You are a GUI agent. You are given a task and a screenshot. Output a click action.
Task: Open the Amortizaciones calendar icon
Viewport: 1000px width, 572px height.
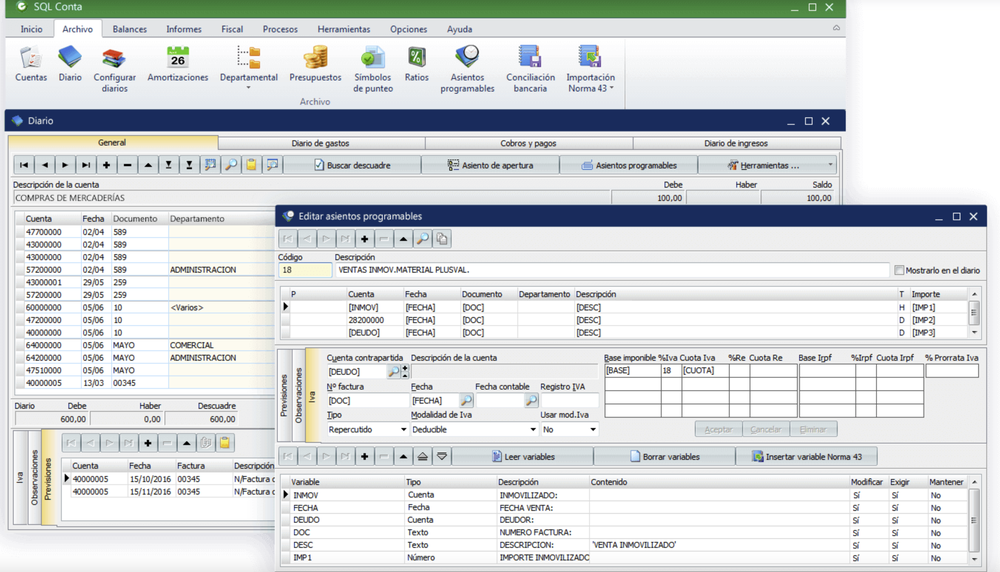click(177, 64)
